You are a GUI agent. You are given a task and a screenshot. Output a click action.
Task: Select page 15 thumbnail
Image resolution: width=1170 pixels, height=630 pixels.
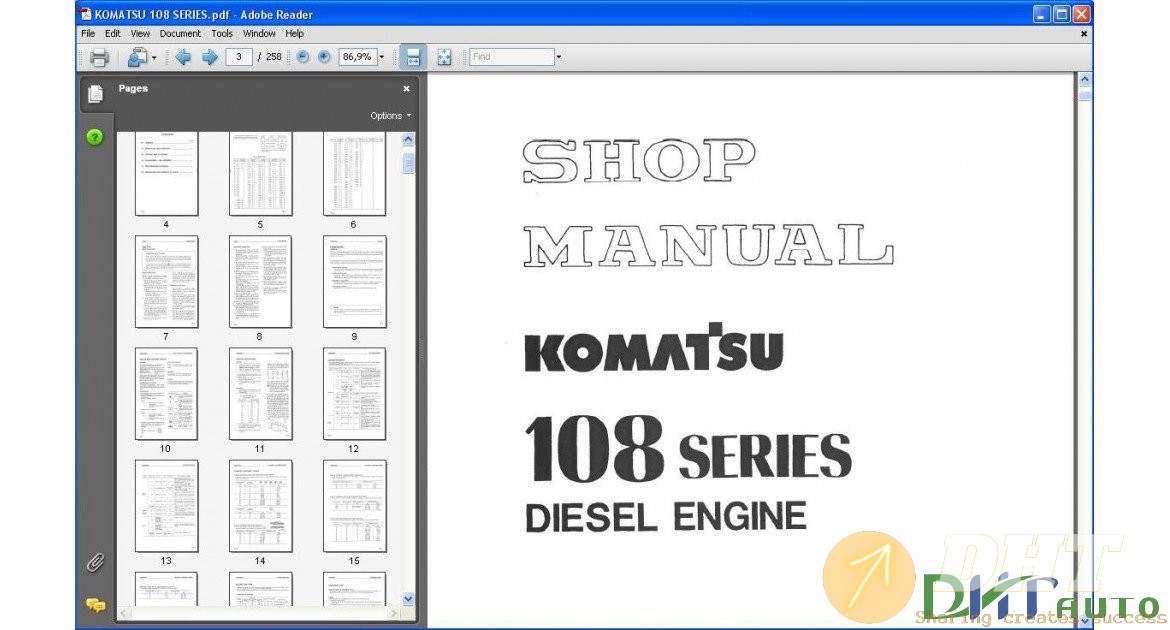tap(354, 506)
